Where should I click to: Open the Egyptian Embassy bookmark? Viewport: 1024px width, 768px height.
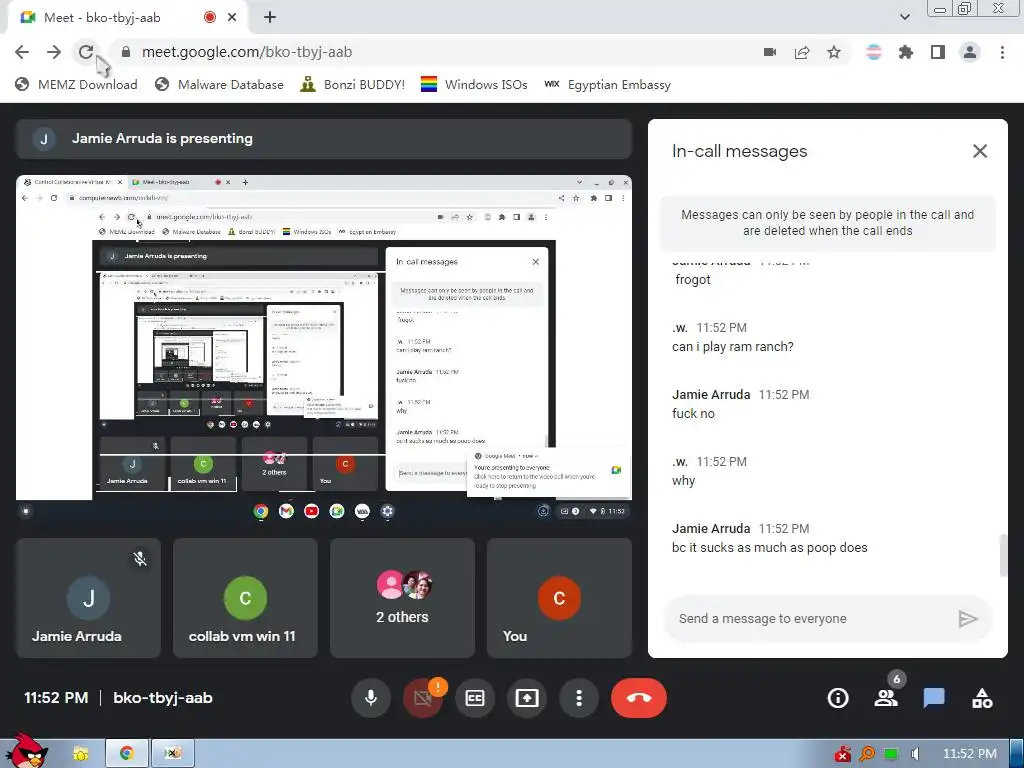point(607,84)
